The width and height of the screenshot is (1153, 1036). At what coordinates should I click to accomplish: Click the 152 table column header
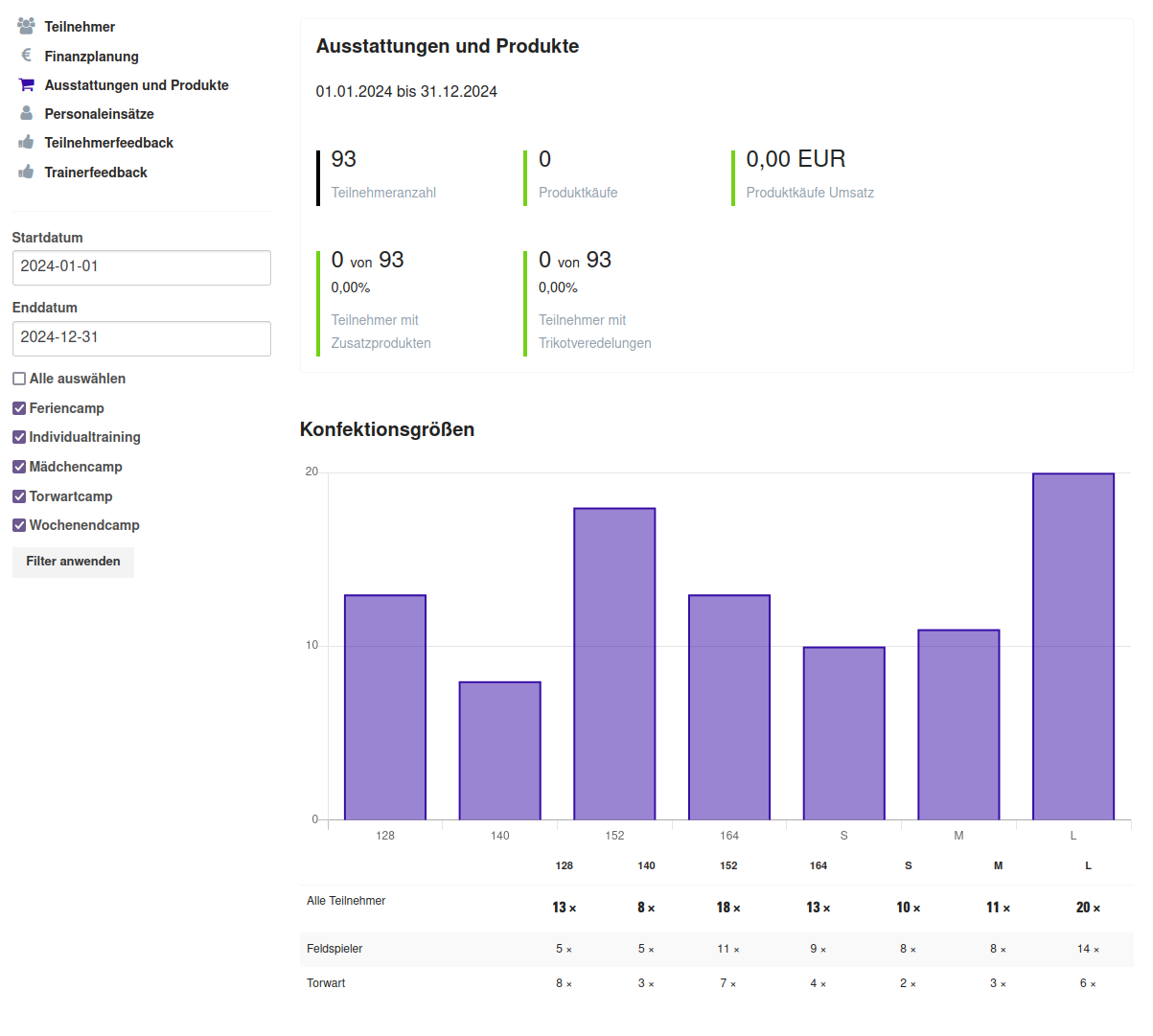728,865
